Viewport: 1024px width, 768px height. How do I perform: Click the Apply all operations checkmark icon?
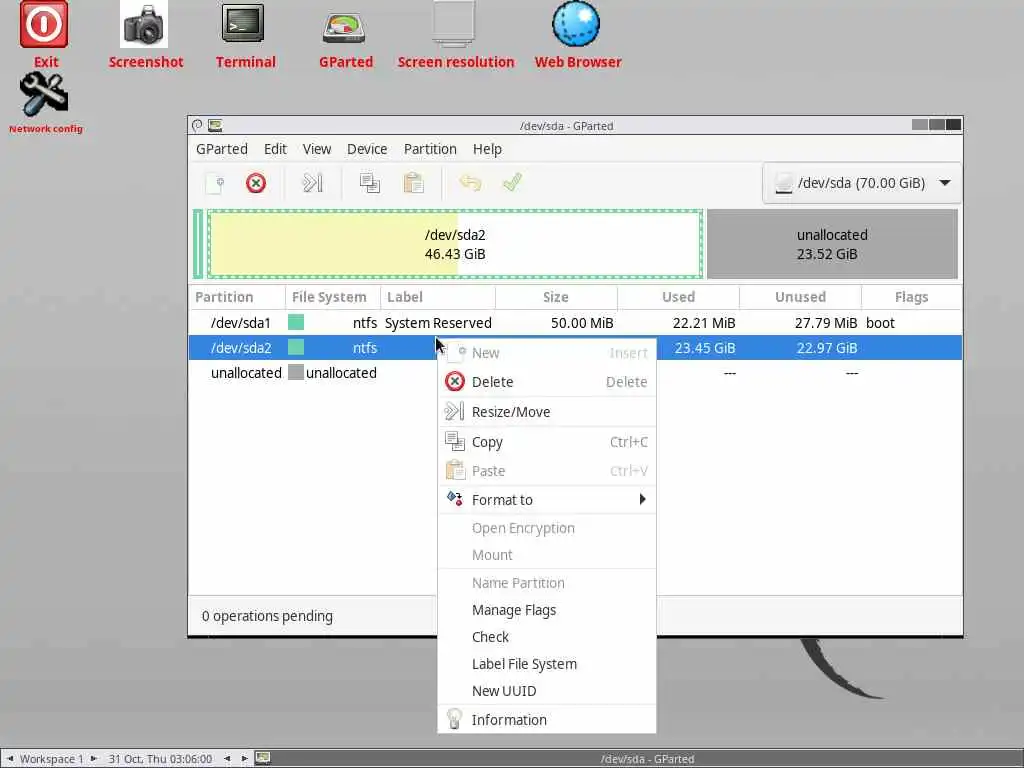pyautogui.click(x=513, y=182)
